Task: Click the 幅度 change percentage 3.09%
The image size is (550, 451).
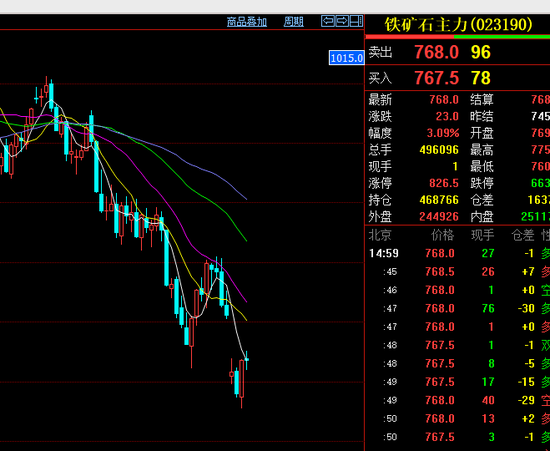Action: coord(443,133)
